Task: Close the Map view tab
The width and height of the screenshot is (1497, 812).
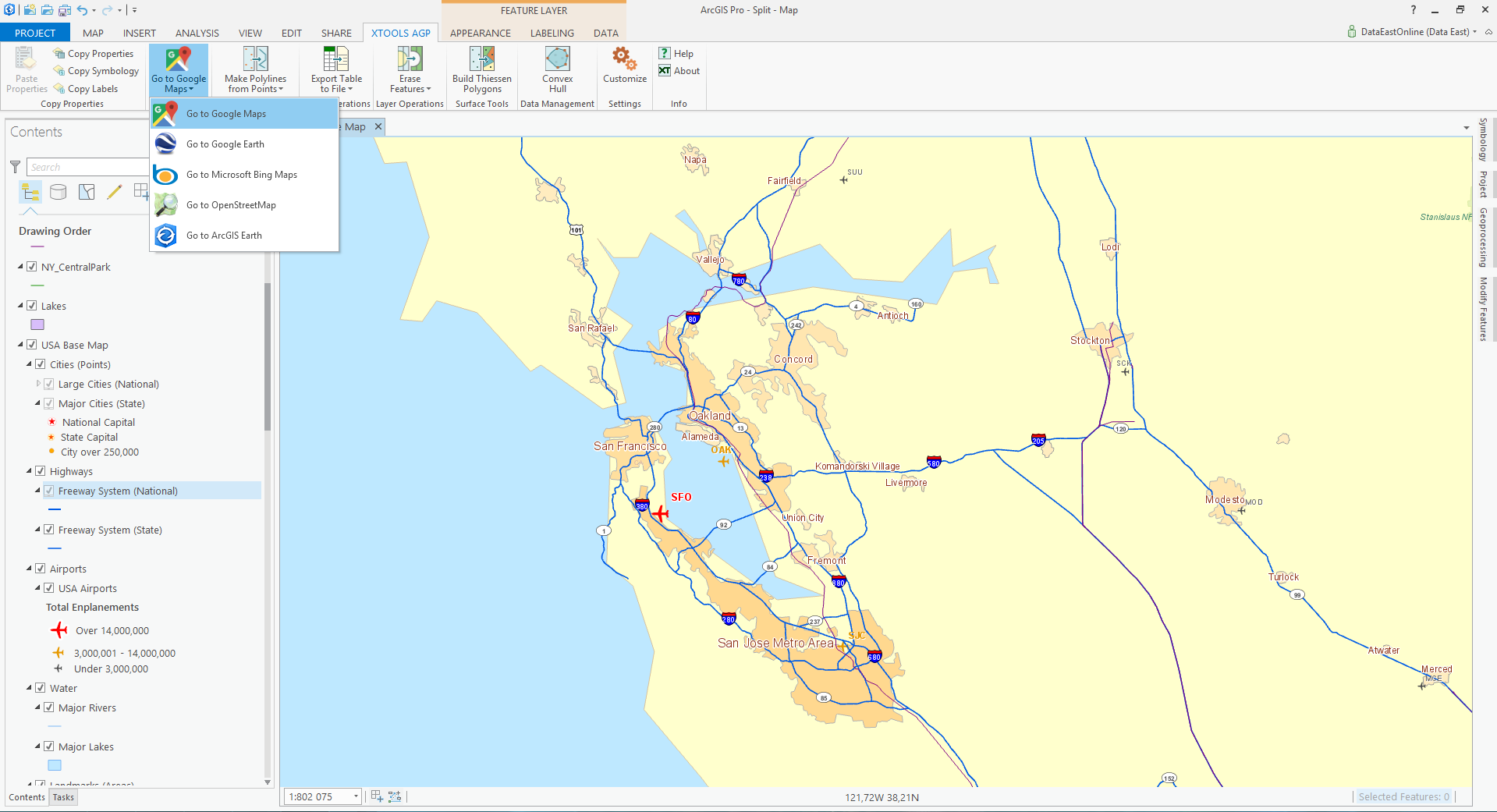Action: coord(378,126)
